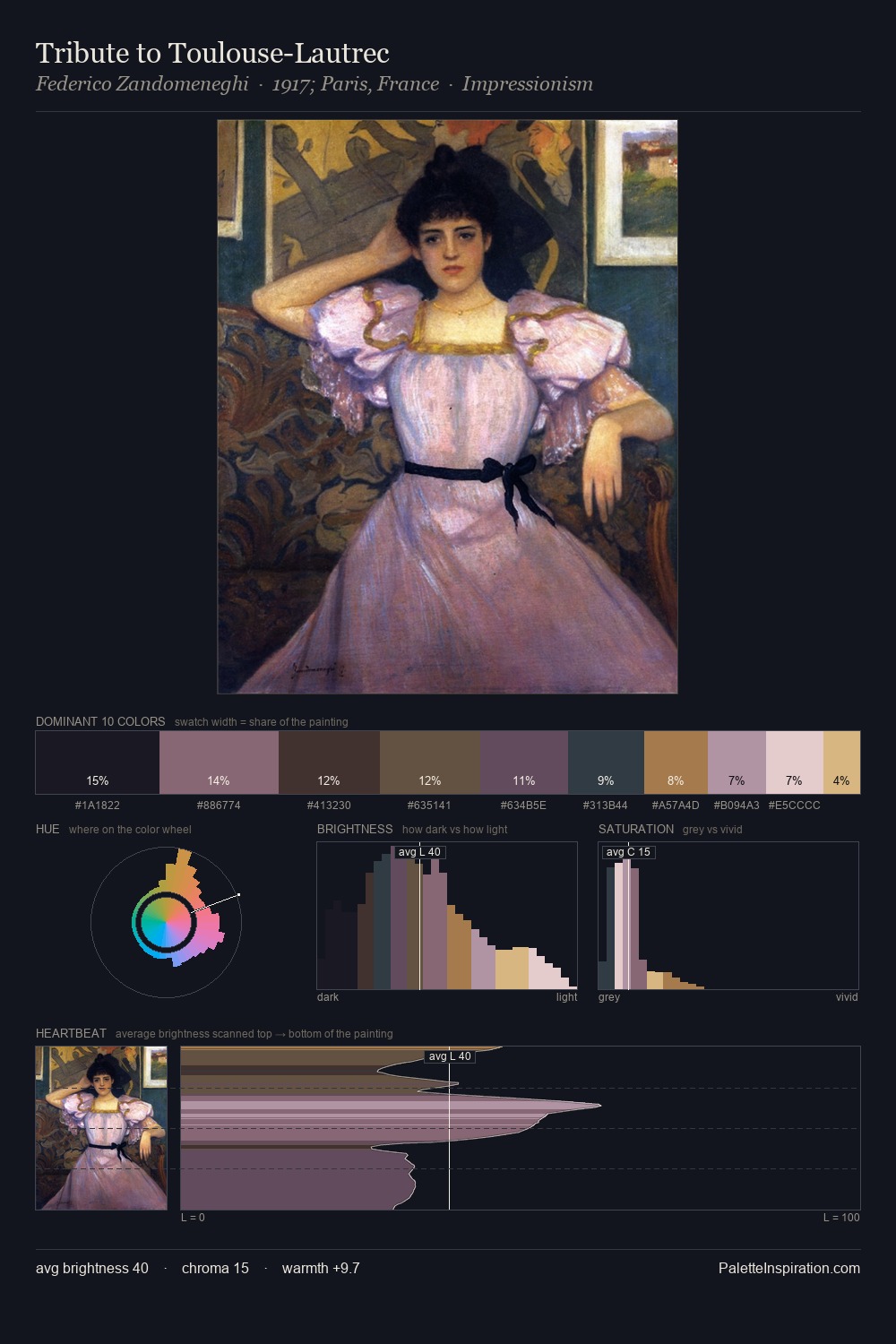Click the hex label #635141
This screenshot has height=1344, width=896.
tap(429, 806)
